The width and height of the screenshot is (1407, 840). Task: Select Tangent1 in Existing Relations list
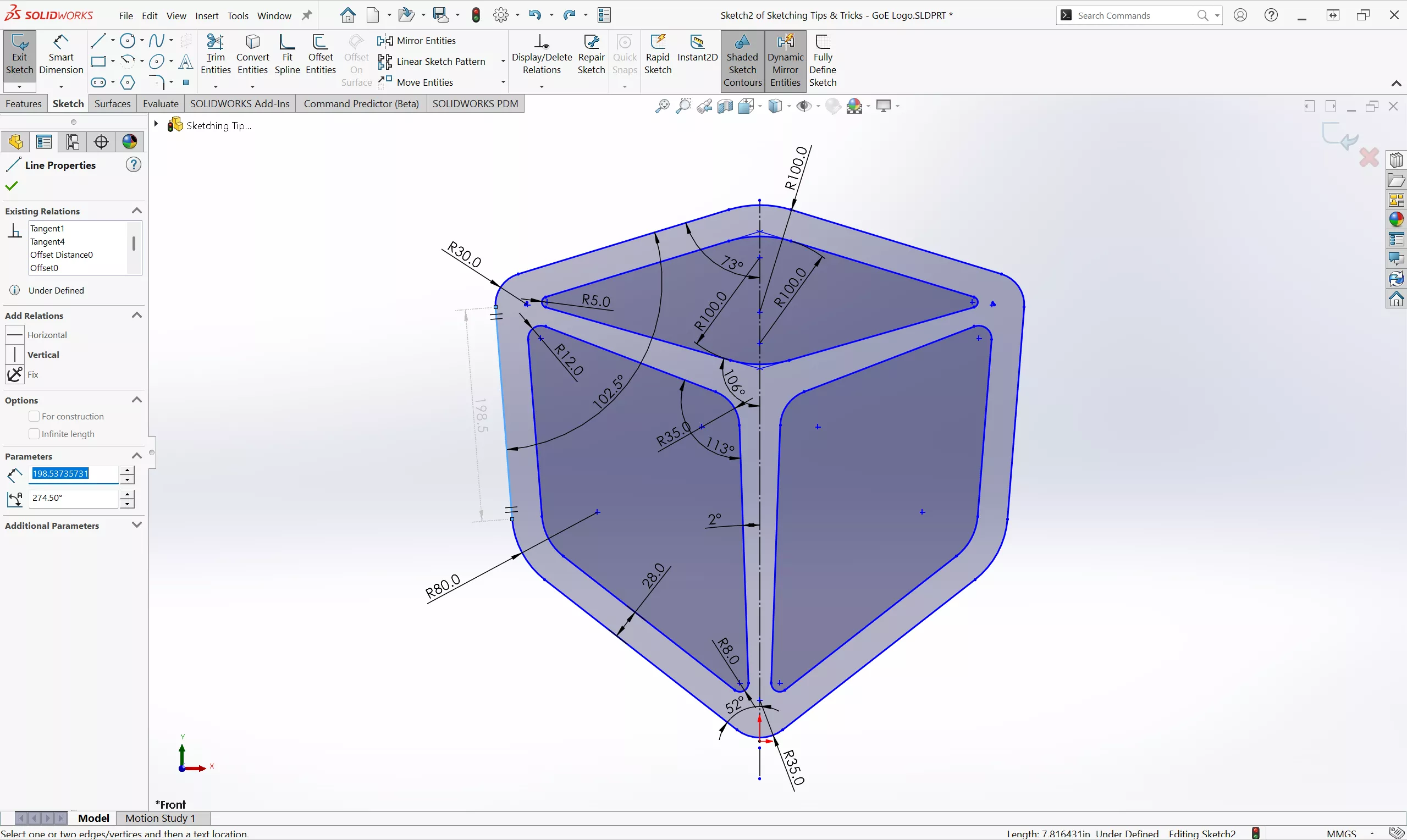coord(47,229)
